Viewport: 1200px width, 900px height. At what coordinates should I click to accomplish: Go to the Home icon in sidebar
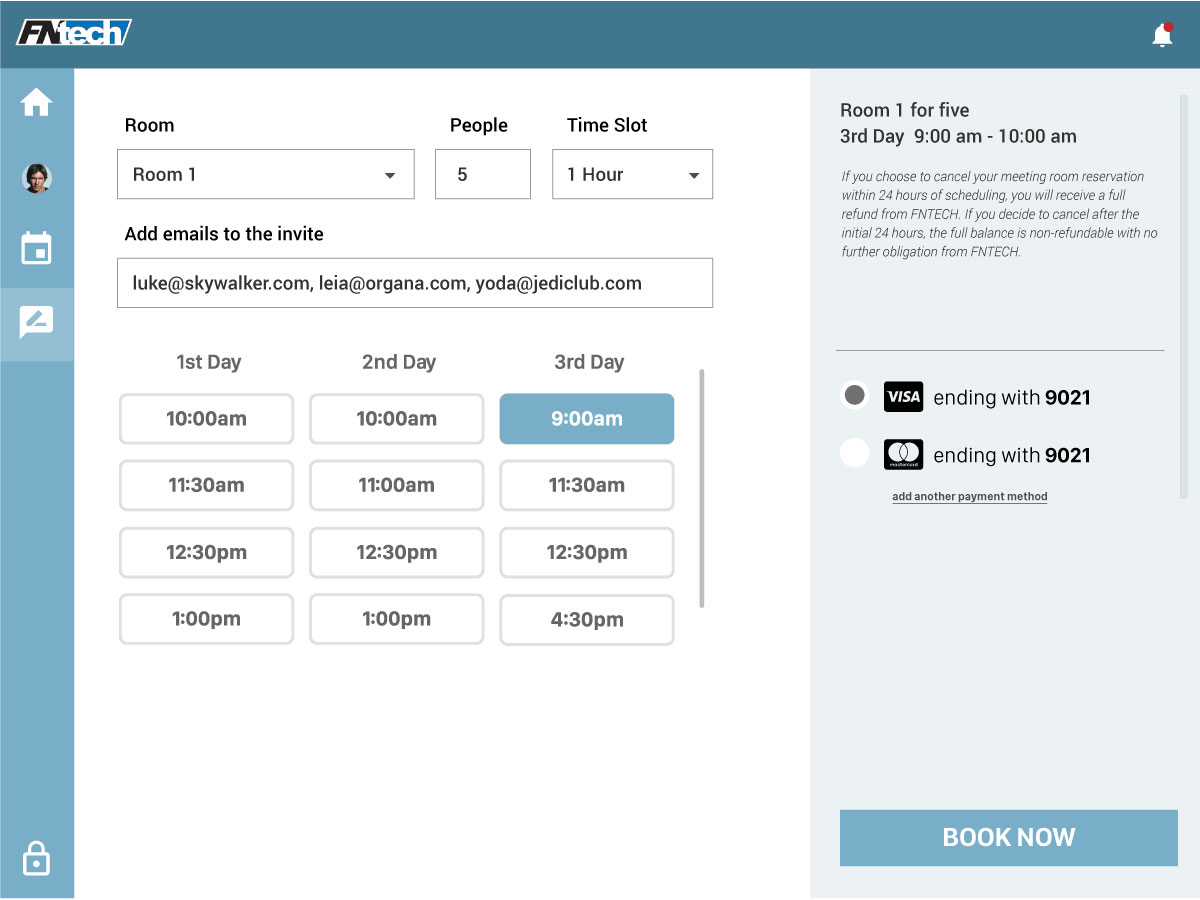[36, 102]
